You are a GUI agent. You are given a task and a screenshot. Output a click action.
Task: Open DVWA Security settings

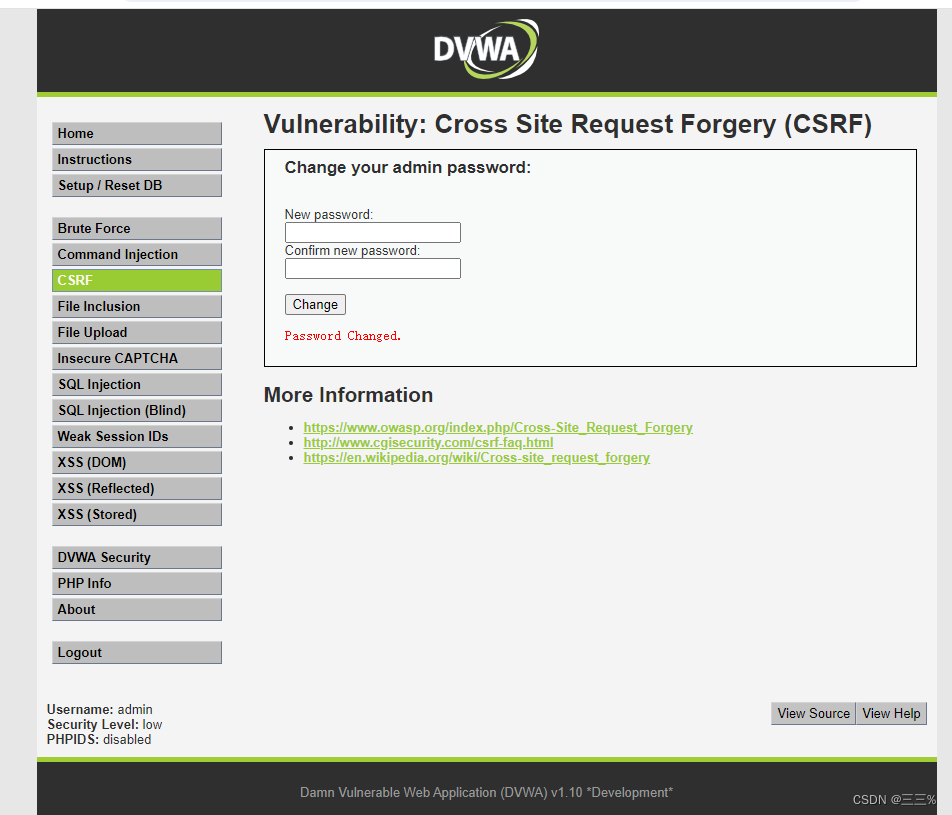tap(137, 558)
